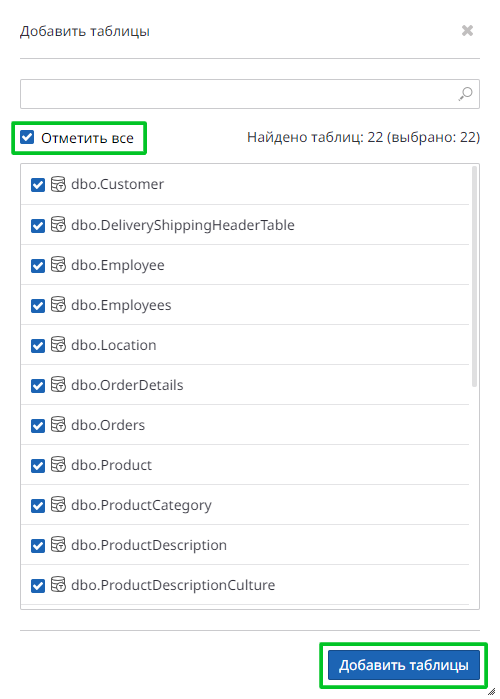Click the dbo.Employee table icon

58,264
